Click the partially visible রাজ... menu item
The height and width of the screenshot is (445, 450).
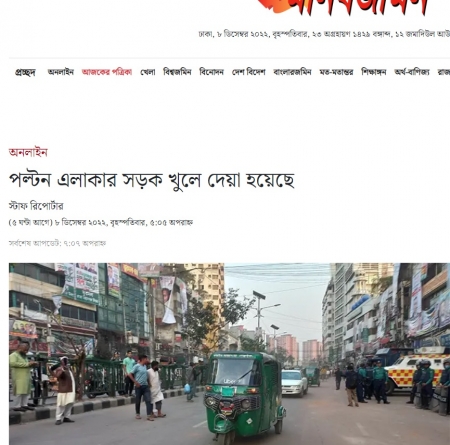[444, 72]
